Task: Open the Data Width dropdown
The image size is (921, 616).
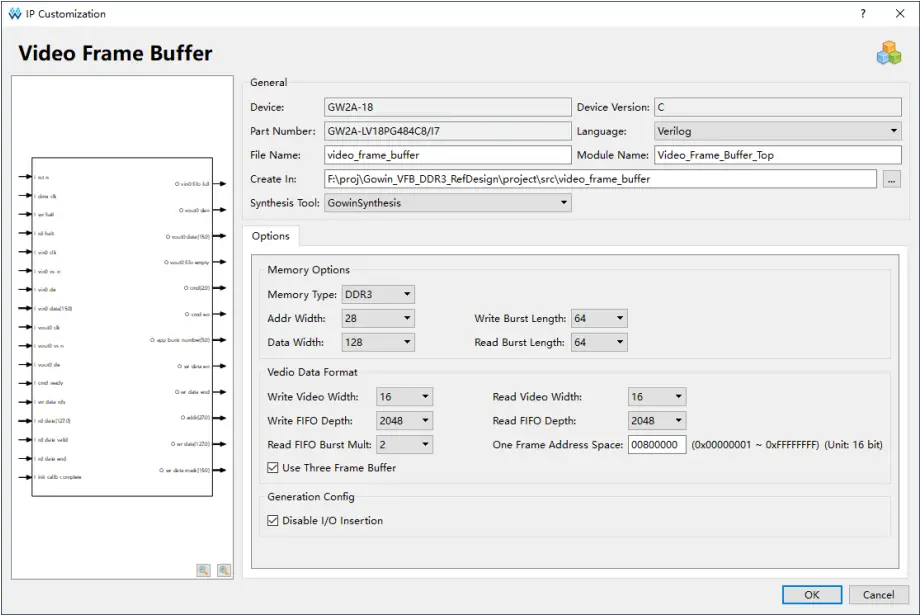Action: coord(378,343)
